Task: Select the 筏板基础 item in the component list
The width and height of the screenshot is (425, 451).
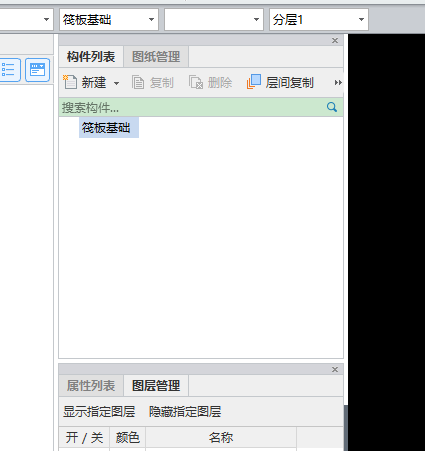Action: (x=109, y=128)
